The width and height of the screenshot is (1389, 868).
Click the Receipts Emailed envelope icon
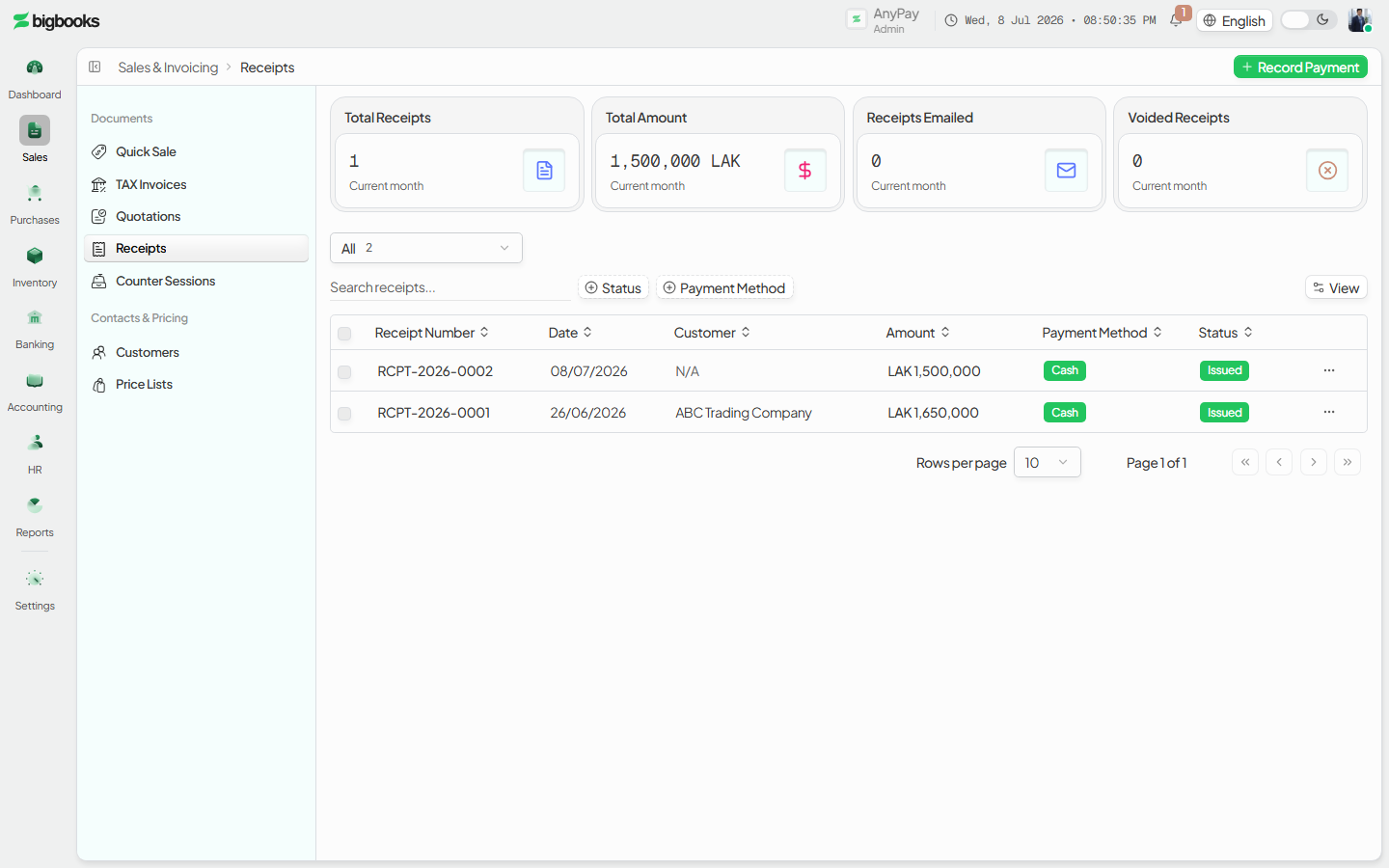(x=1066, y=171)
